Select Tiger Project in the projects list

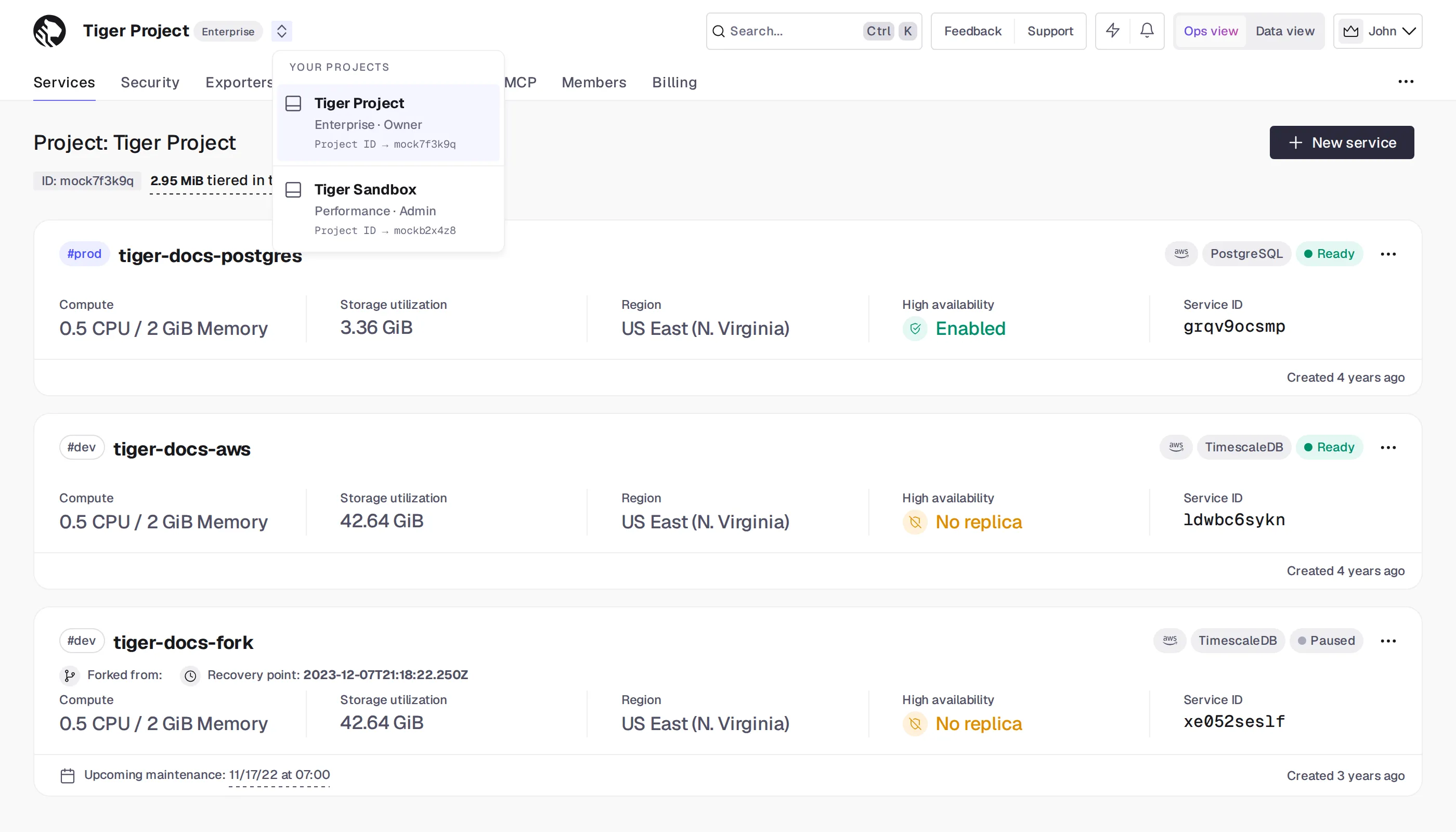[x=388, y=122]
